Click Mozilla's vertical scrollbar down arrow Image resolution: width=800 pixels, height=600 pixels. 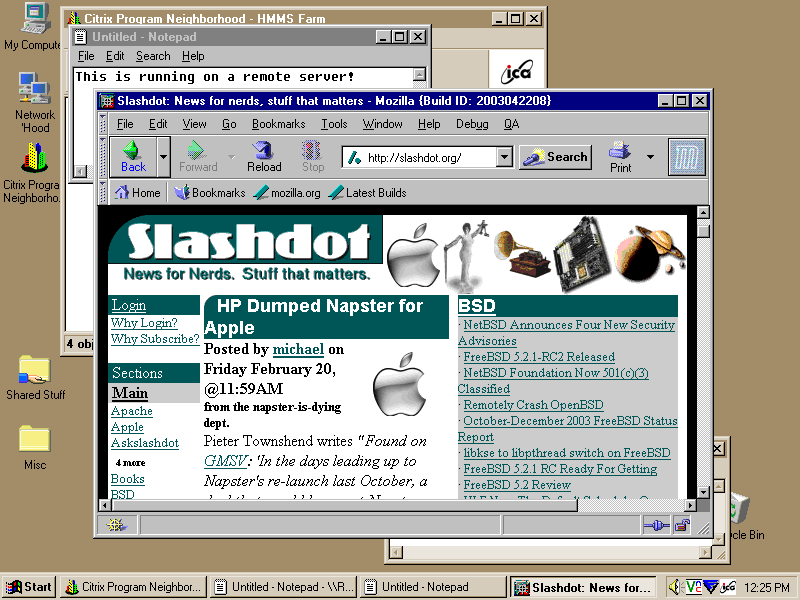[x=704, y=492]
